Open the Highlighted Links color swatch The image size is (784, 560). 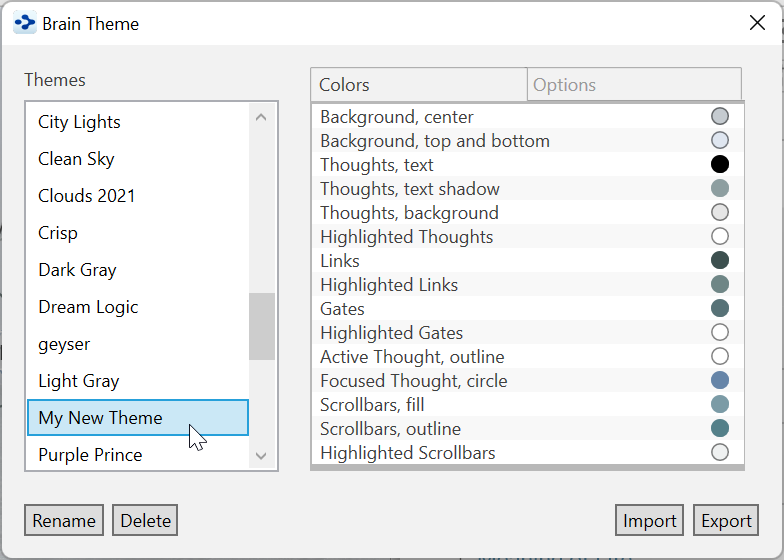pos(719,285)
